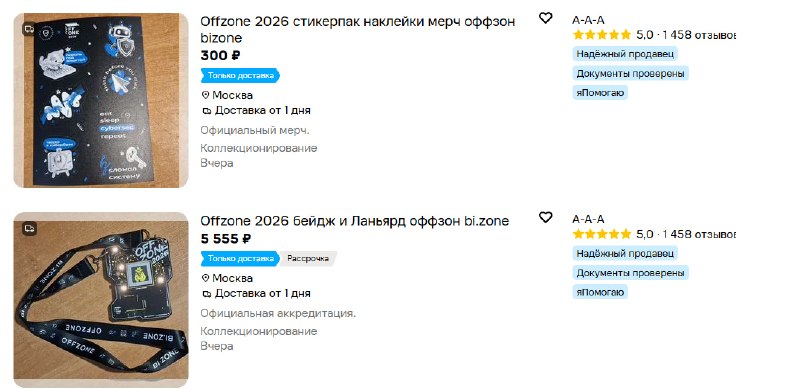The height and width of the screenshot is (390, 800).
Task: Click delivery truck icon on stickerpack photo
Action: coord(29,29)
